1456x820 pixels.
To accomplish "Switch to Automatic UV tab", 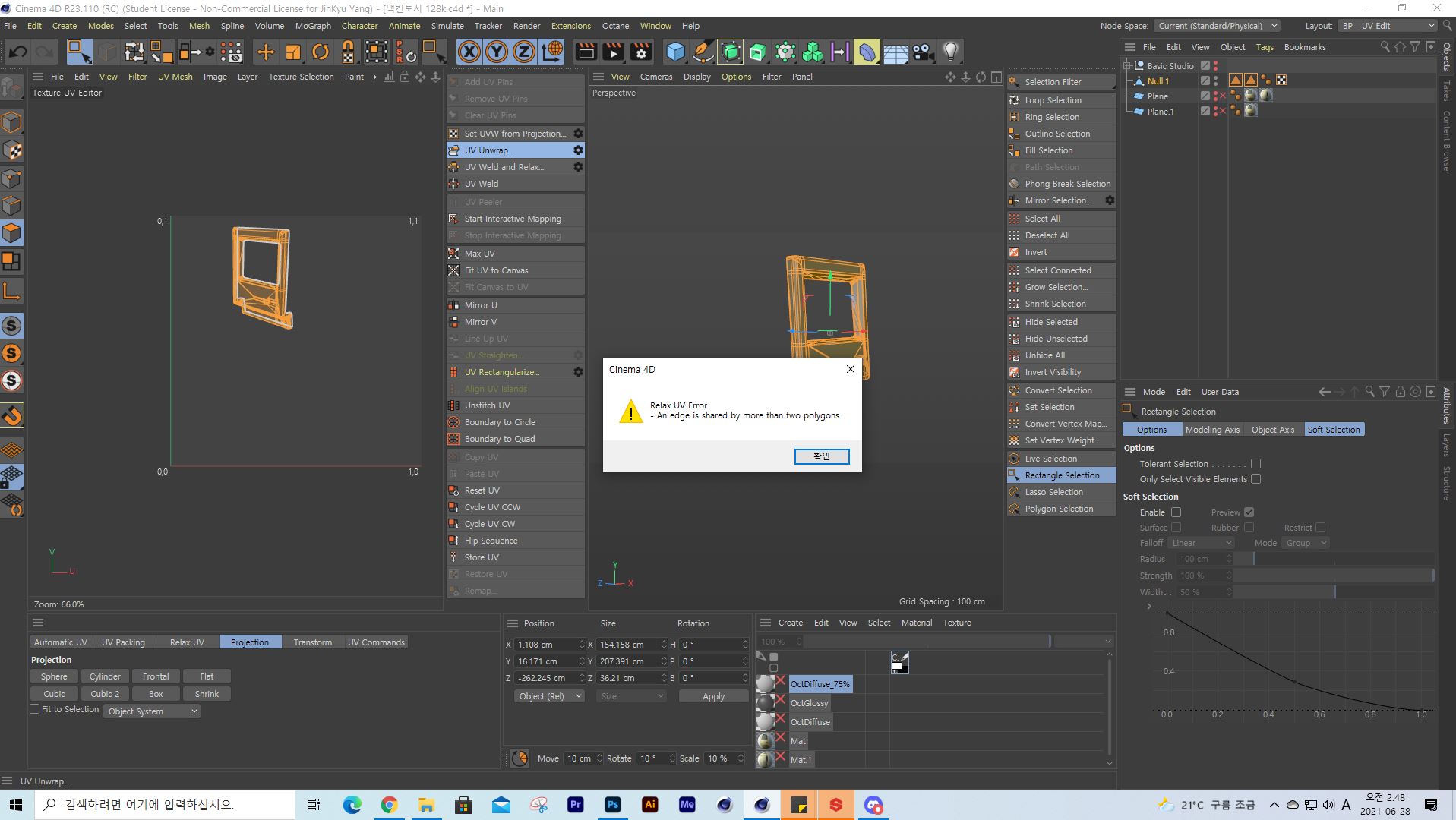I will [x=61, y=642].
